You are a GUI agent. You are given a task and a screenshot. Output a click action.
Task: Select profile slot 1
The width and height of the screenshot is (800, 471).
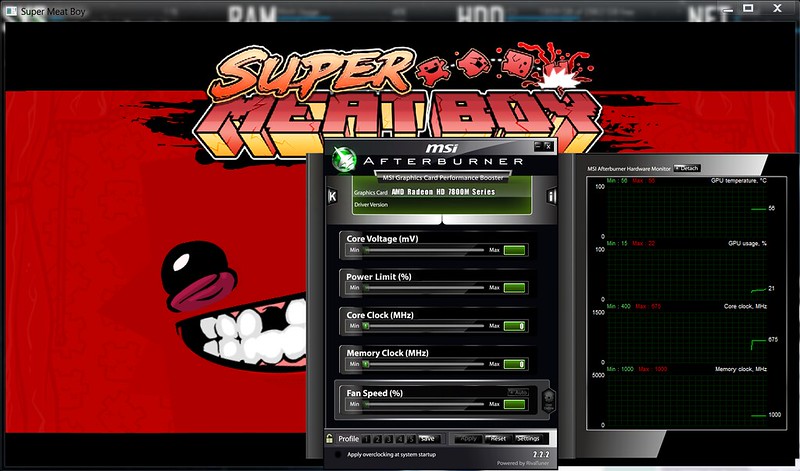[366, 439]
